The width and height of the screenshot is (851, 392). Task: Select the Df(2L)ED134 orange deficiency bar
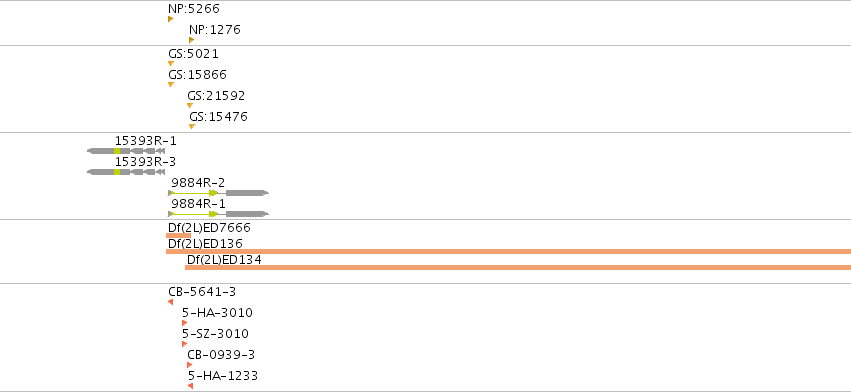[x=518, y=267]
